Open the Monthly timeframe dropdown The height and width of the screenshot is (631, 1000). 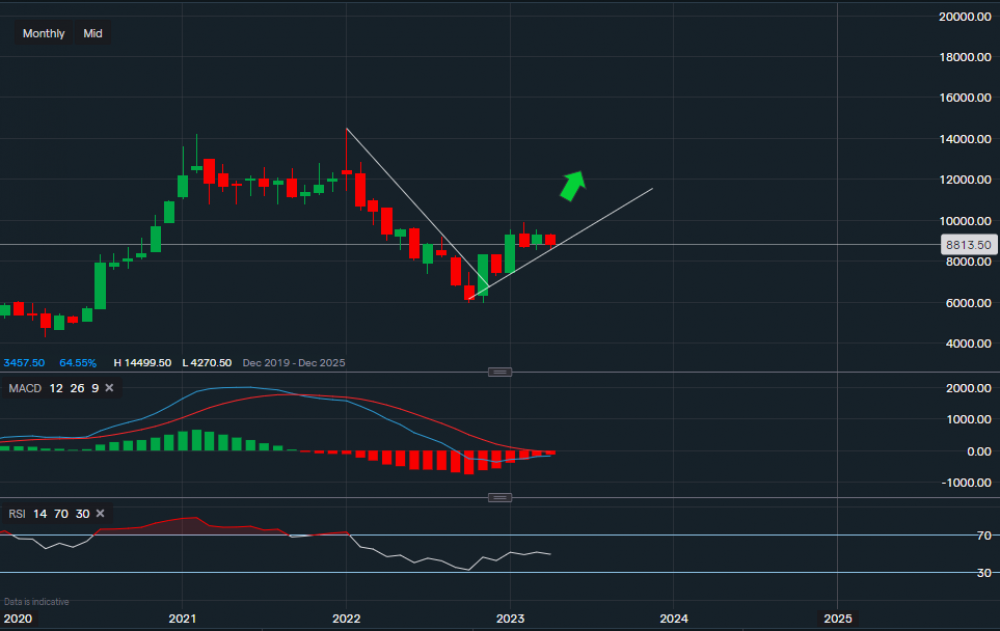click(43, 33)
